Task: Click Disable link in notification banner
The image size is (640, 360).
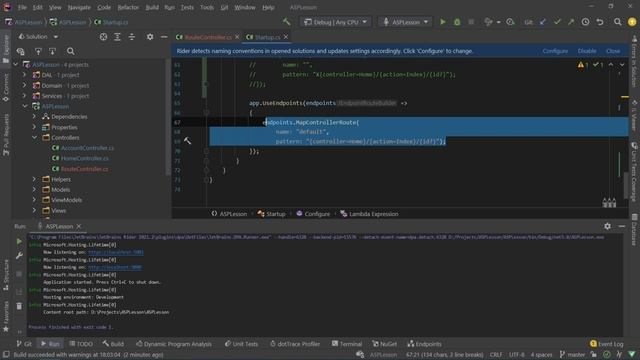Action: coord(587,51)
